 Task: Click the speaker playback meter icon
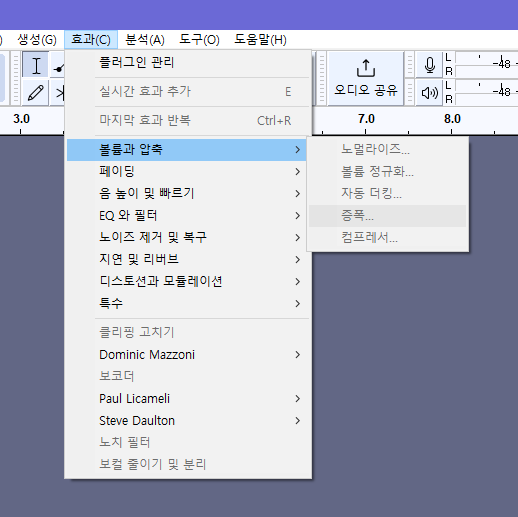point(430,93)
